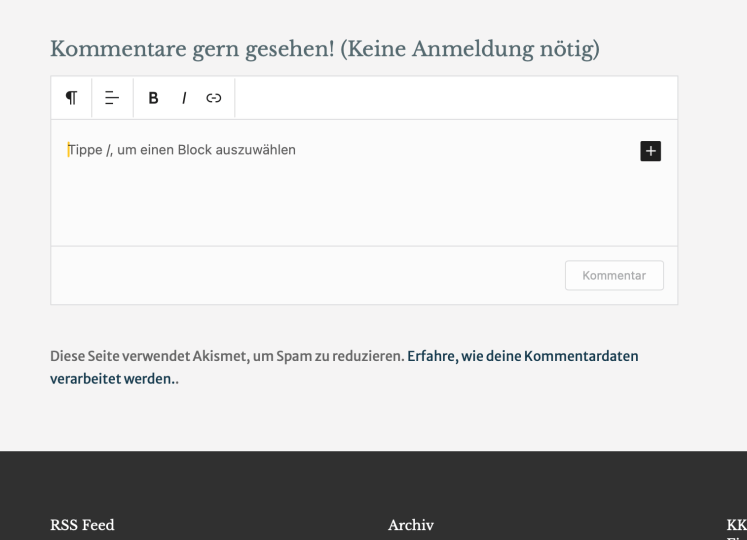This screenshot has height=540, width=747.
Task: Click the 'Kommentare gern gesehen!' heading
Action: [192, 49]
